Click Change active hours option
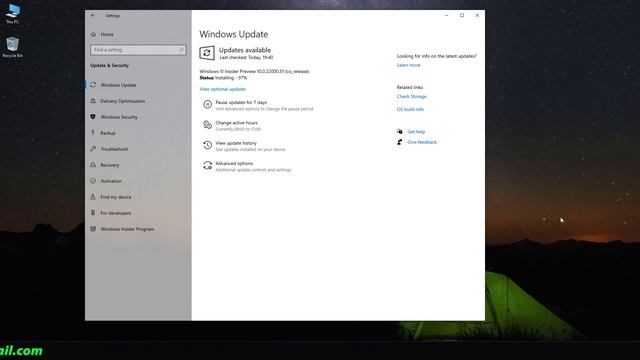The image size is (640, 360). tap(236, 123)
